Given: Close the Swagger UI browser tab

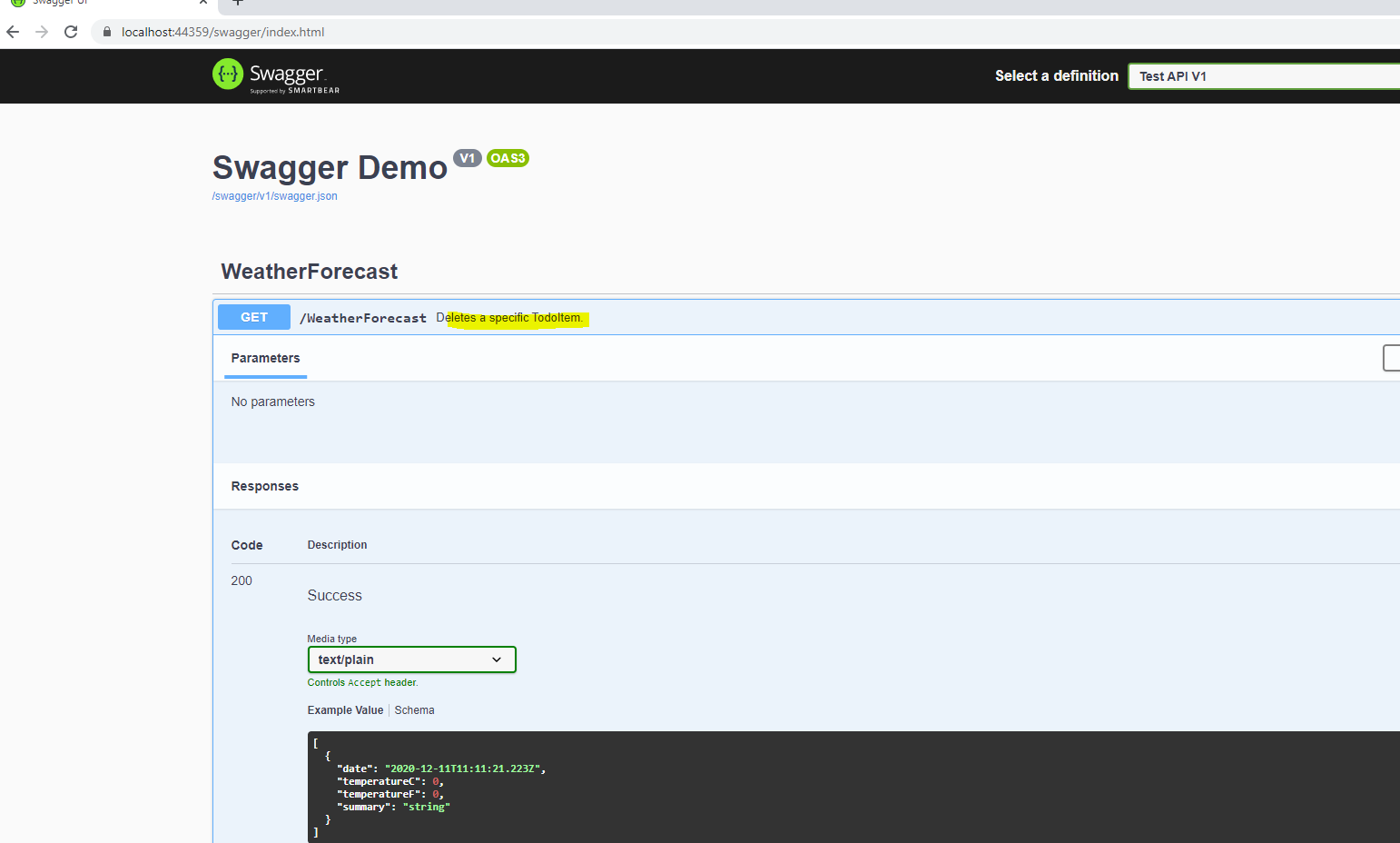Looking at the screenshot, I should [x=203, y=3].
